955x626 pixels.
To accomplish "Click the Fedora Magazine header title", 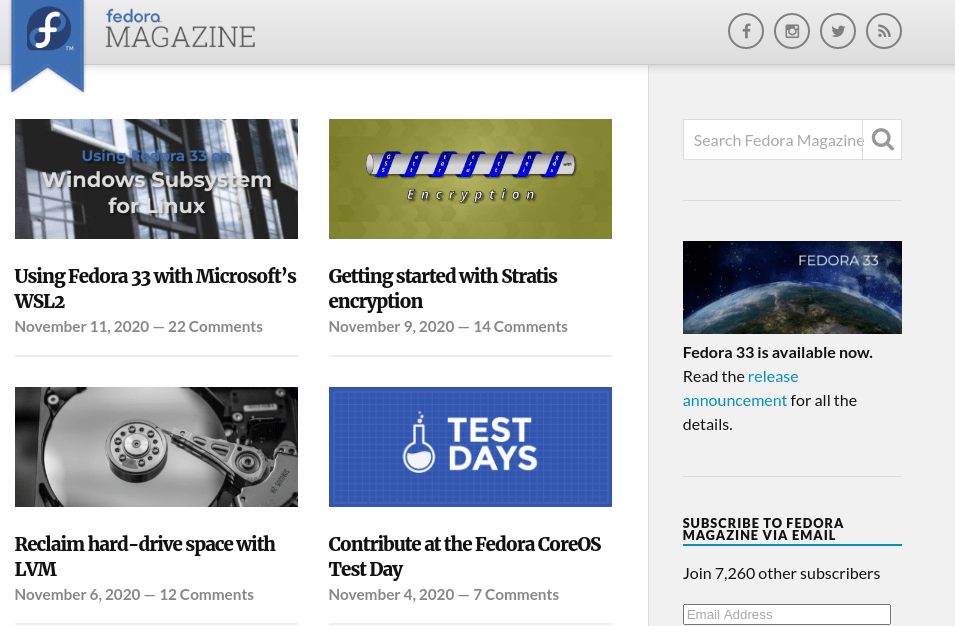I will [x=180, y=30].
